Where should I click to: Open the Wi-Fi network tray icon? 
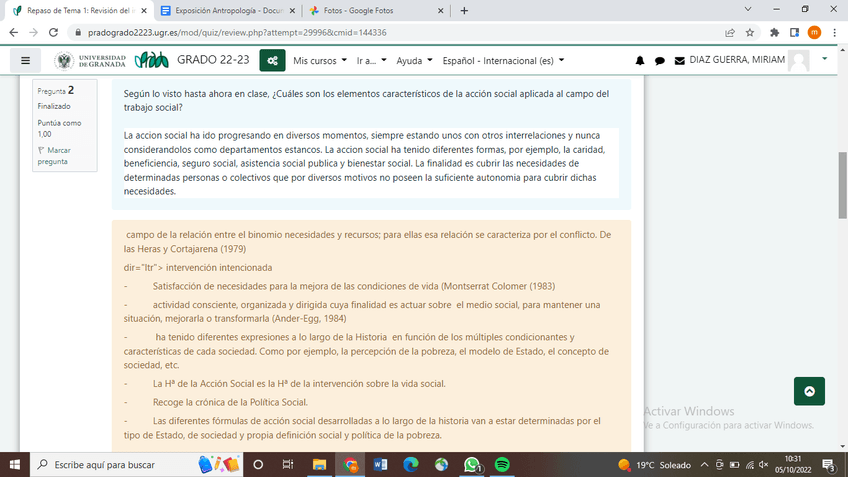click(750, 465)
